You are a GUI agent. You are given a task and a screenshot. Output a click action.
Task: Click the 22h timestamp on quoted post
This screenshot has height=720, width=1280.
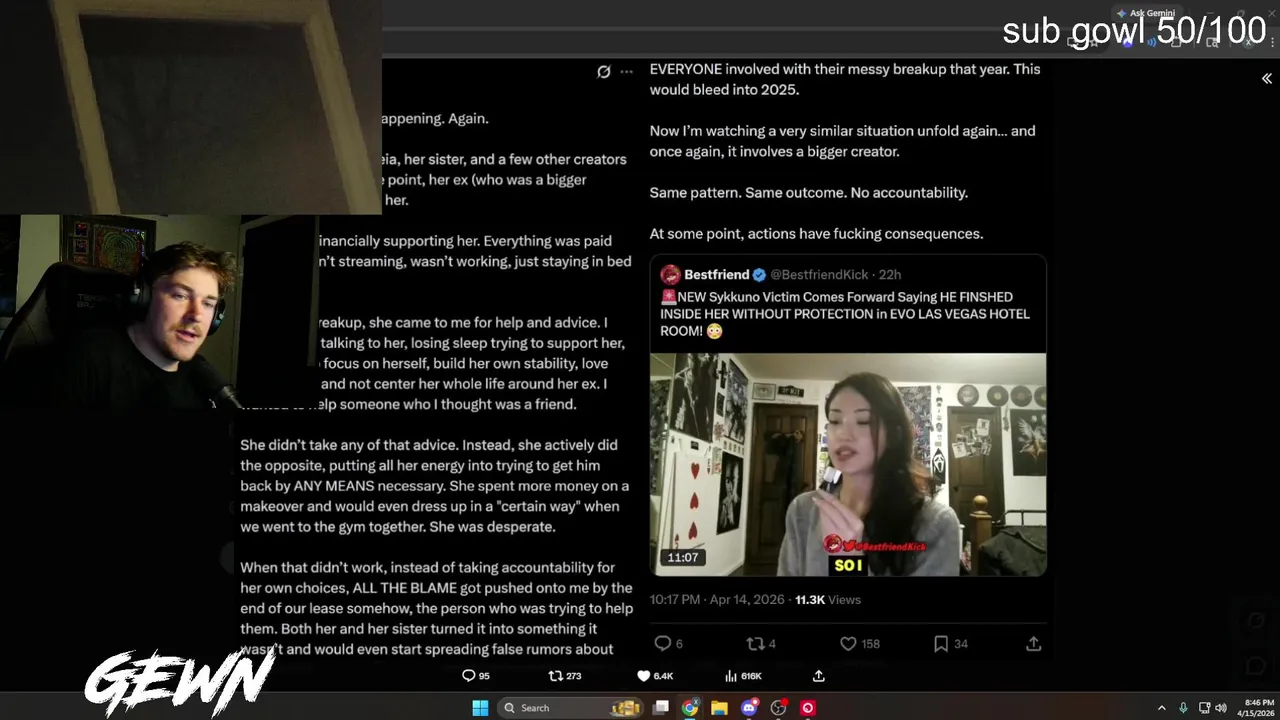click(890, 274)
